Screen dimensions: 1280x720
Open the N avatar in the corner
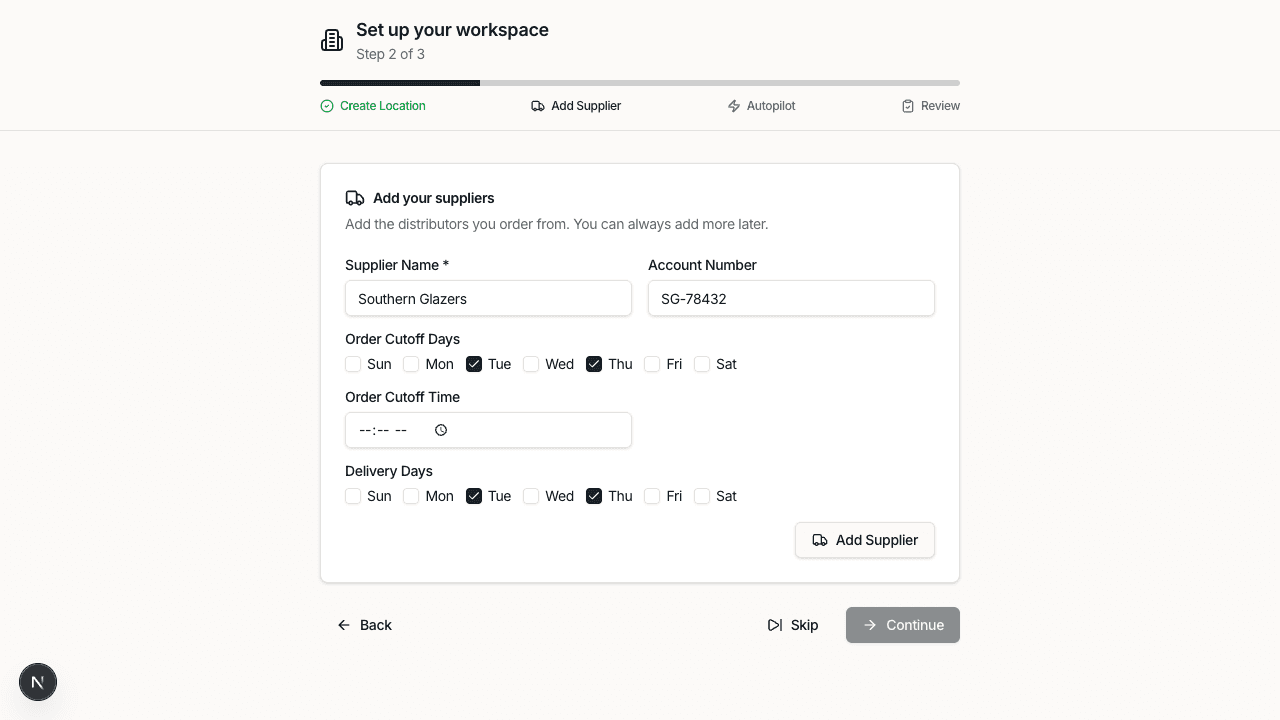click(37, 681)
